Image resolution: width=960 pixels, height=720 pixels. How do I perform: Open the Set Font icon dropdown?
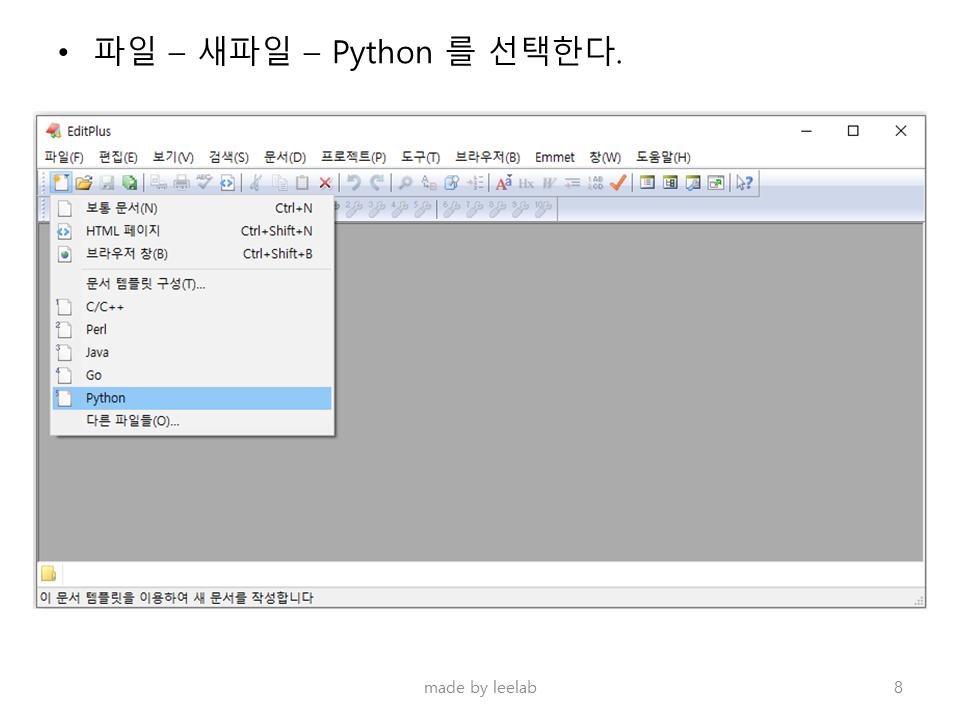503,182
